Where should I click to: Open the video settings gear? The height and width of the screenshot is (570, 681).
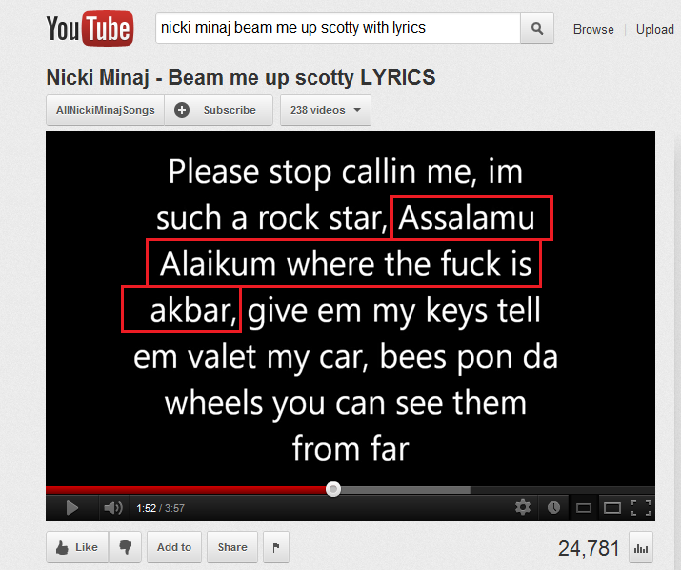(x=523, y=507)
